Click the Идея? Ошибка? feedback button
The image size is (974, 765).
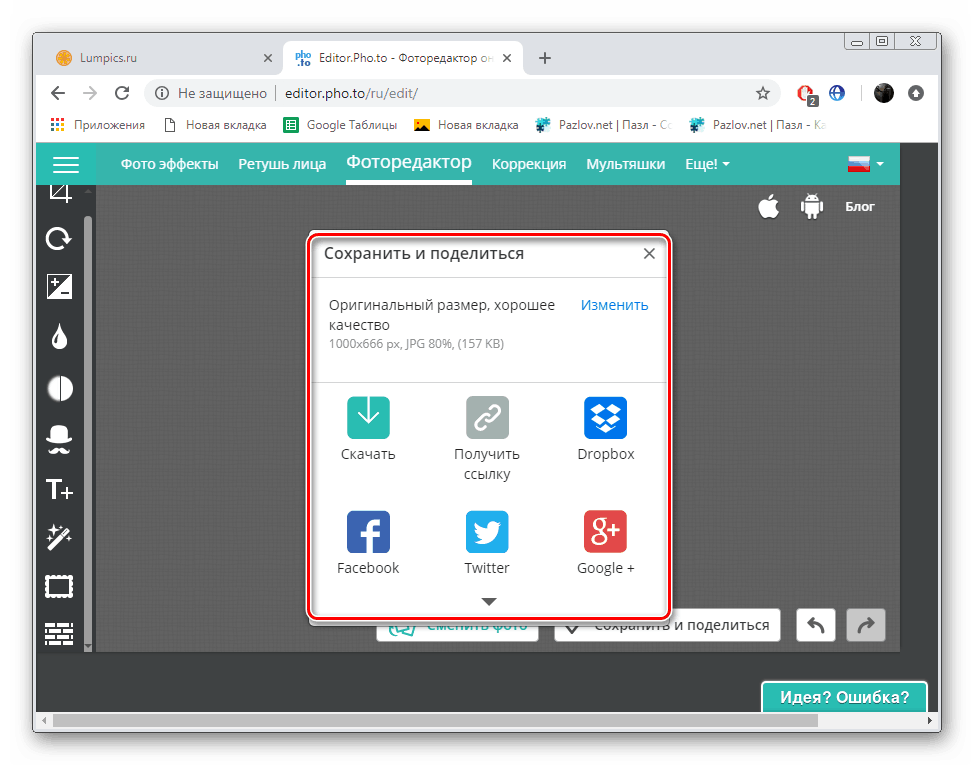click(844, 697)
